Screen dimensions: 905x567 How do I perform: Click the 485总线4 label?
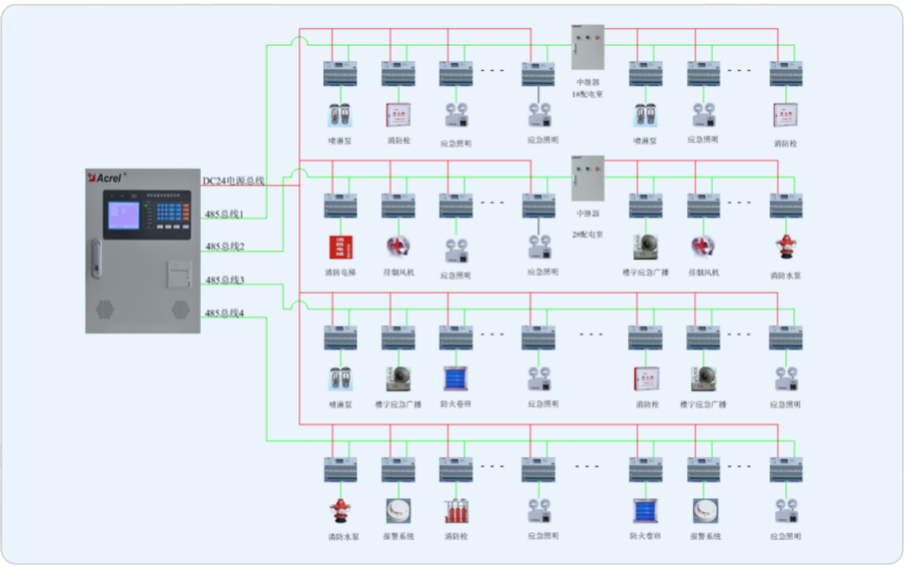[x=224, y=313]
